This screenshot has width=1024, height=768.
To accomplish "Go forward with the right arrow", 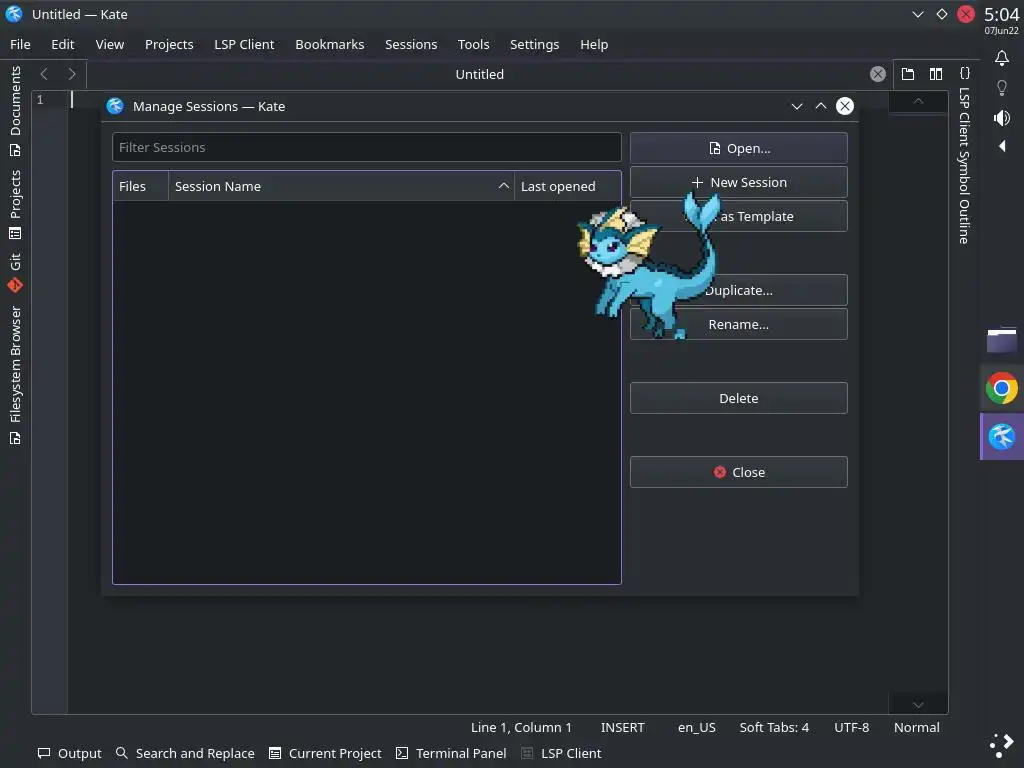I will coord(72,74).
